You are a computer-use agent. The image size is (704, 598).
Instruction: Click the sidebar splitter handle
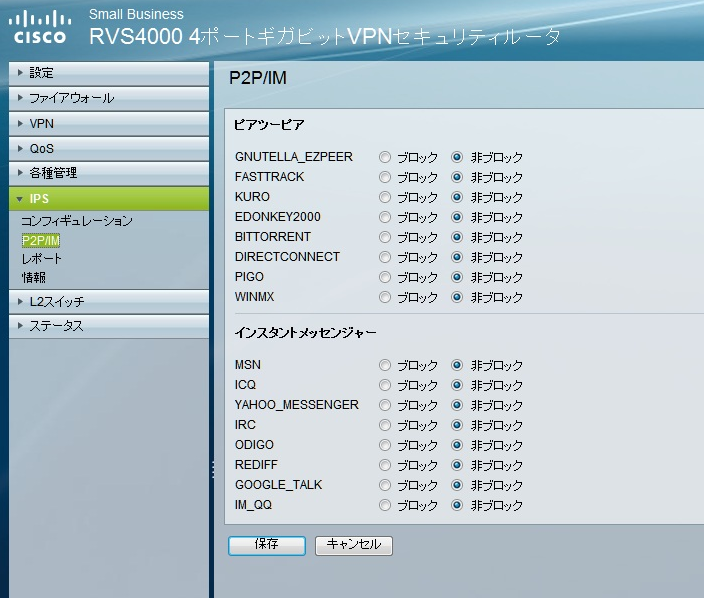[x=213, y=470]
